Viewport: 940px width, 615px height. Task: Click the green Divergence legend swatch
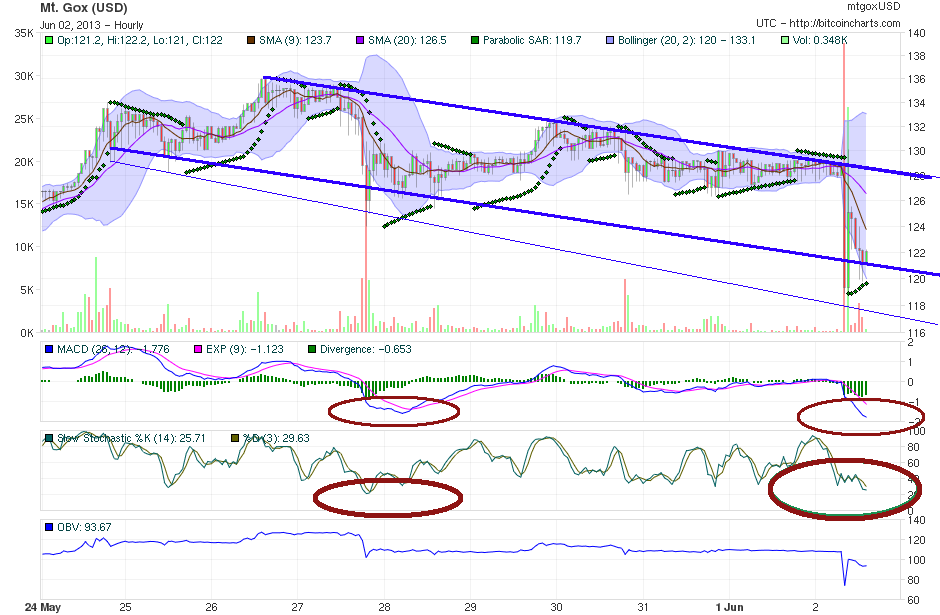312,349
